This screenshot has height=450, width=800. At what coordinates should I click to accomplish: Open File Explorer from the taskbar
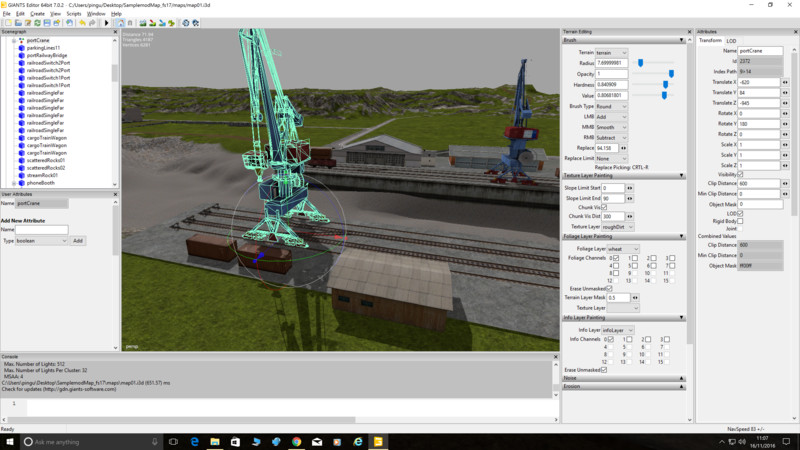[215, 442]
